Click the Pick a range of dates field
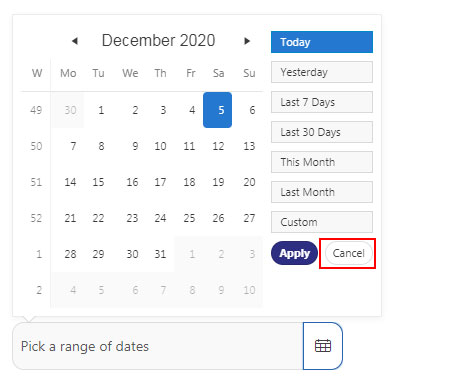This screenshot has width=459, height=389. coord(158,346)
